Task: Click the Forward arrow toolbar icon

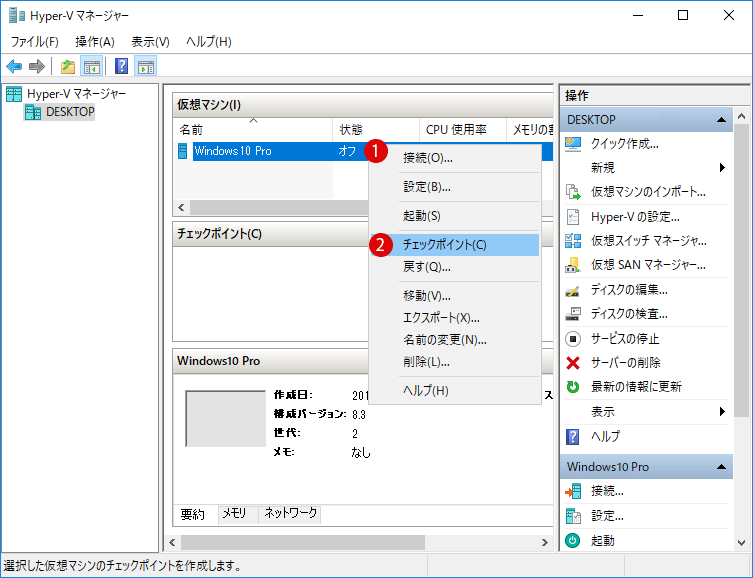Action: [x=37, y=66]
